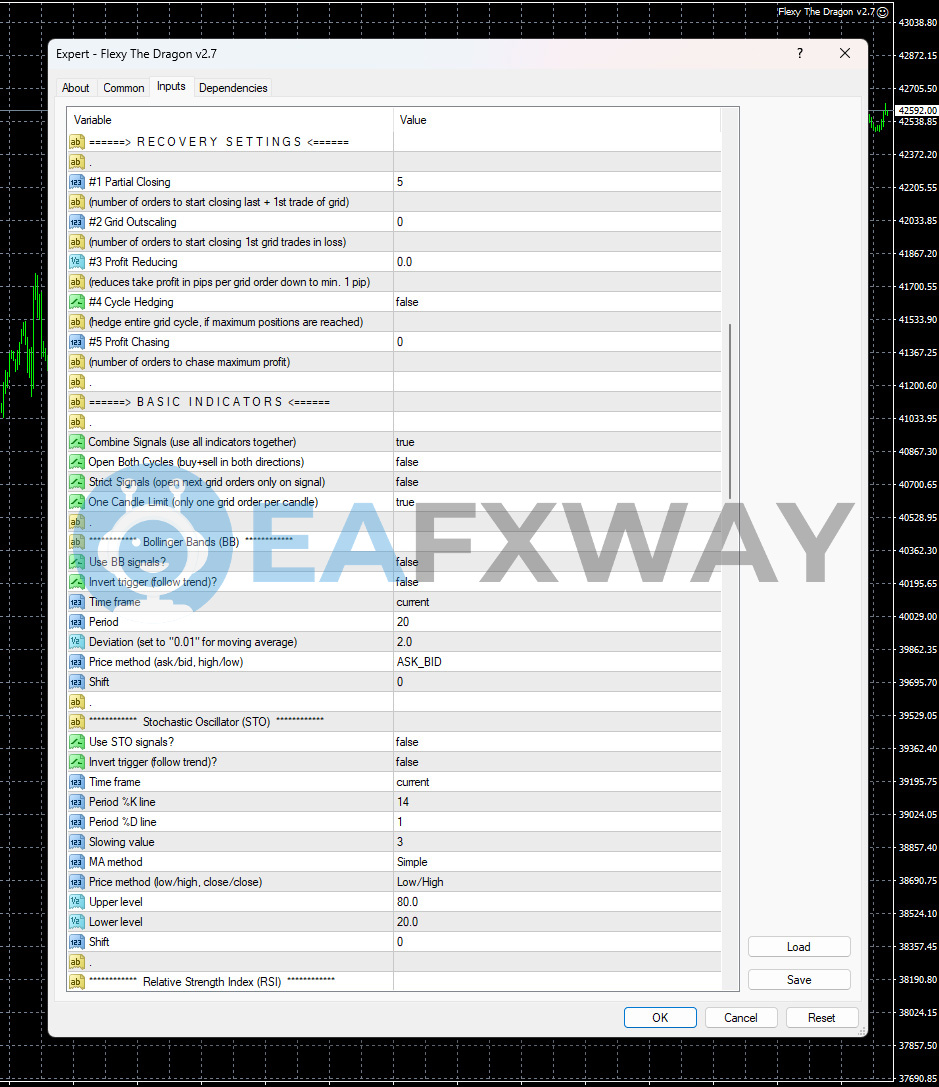Click the integer icon beside #5 Profit Chasing
The height and width of the screenshot is (1087, 939).
[76, 342]
